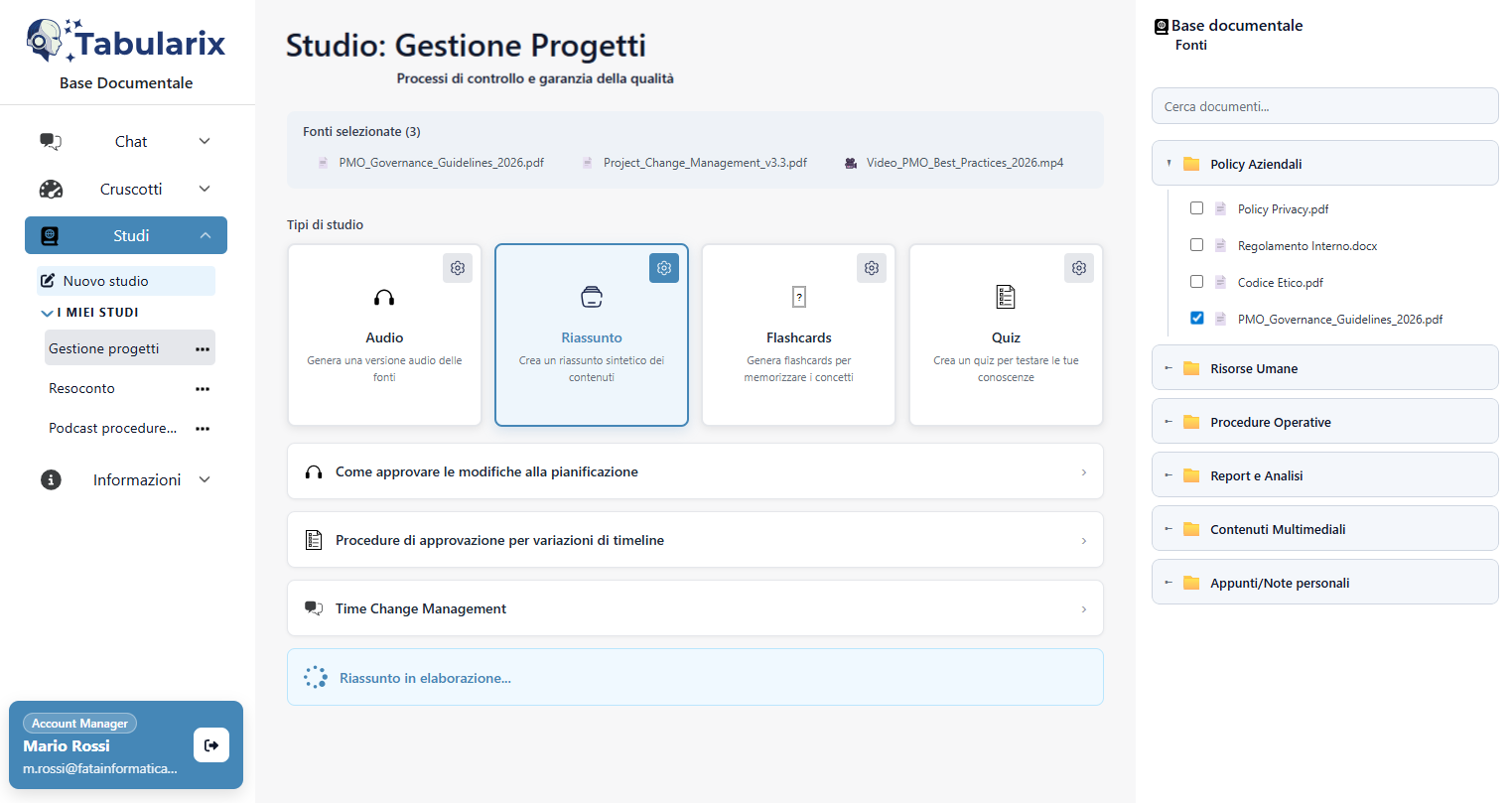Uncheck PMO_Governance_Guidelines_2026.pdf checkbox
Screen dimensions: 1512x803
click(1196, 319)
